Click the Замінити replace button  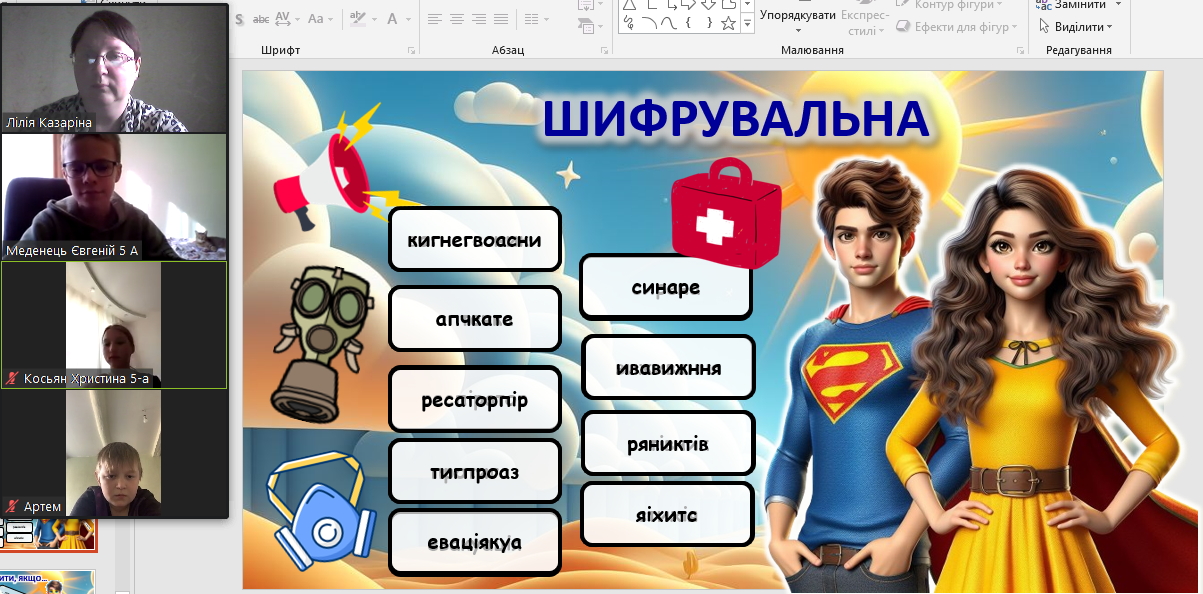(1072, 5)
